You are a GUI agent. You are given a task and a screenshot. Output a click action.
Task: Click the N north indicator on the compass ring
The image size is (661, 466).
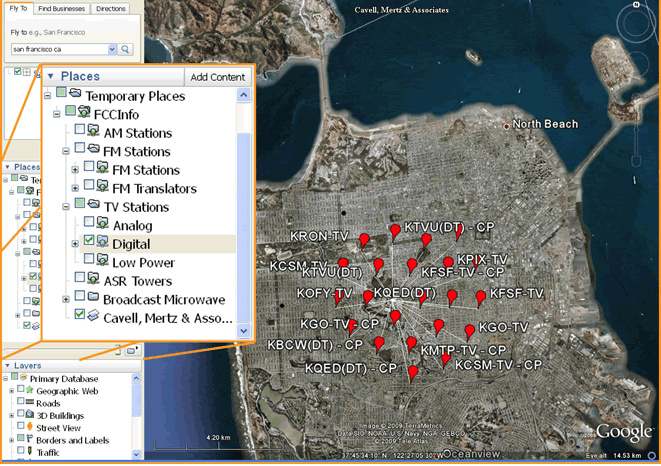636,4
